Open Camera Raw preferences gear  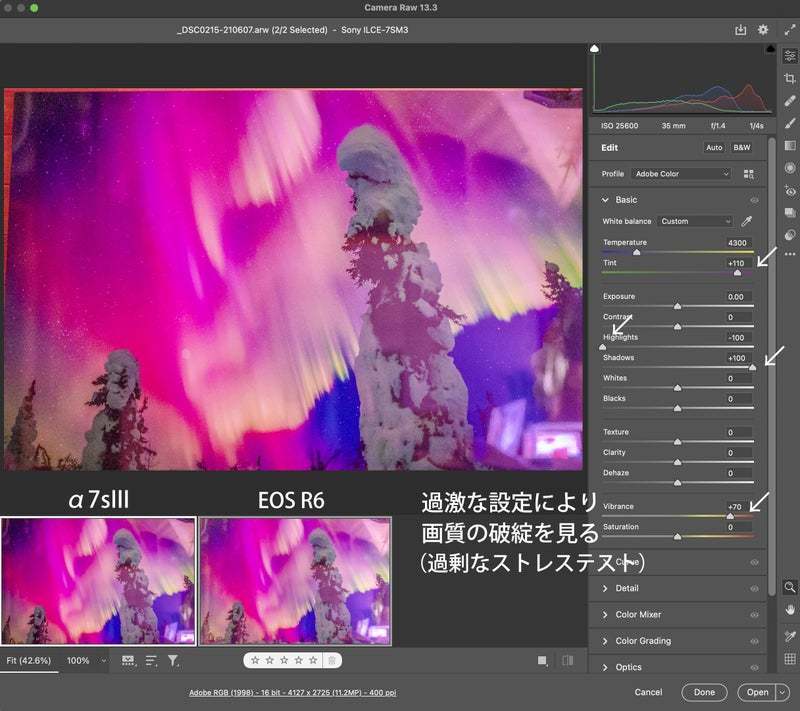[763, 30]
